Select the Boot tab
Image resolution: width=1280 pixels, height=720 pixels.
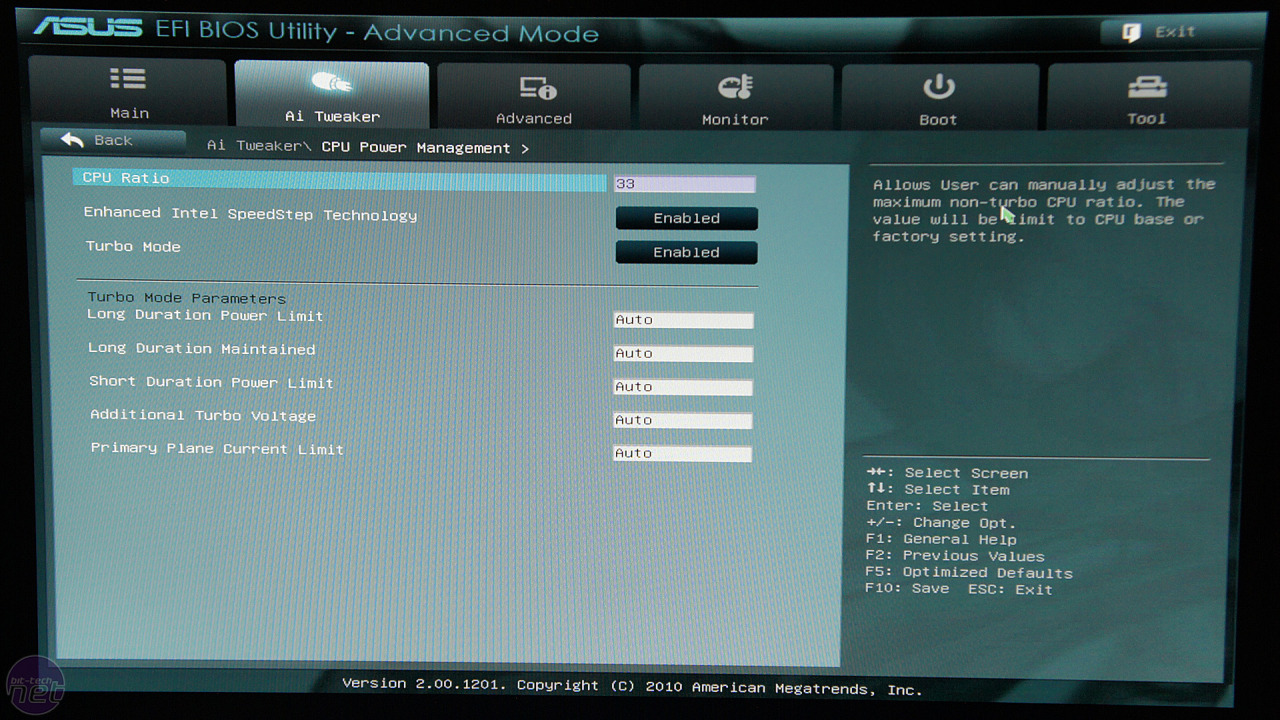pyautogui.click(x=938, y=97)
